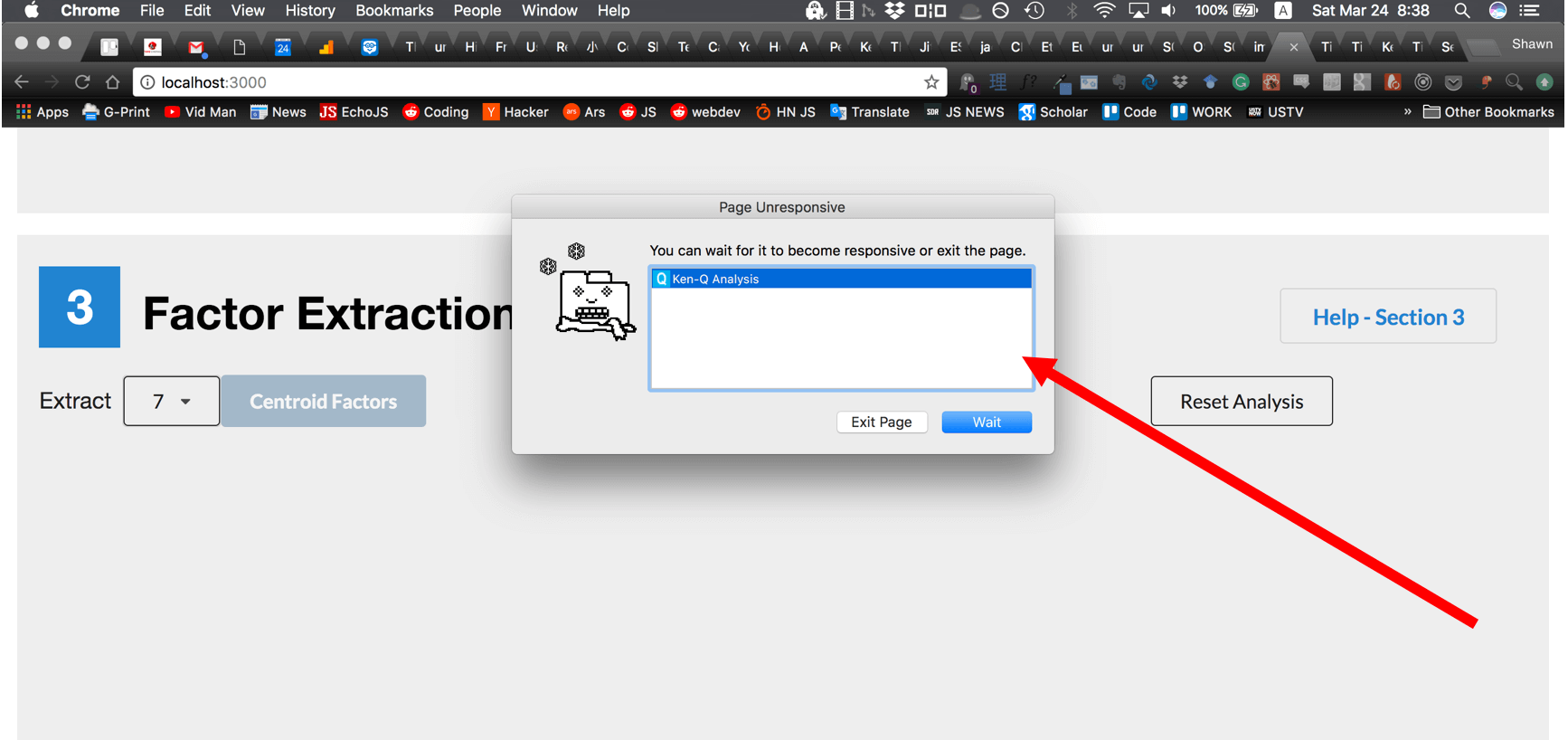Viewport: 1568px width, 740px height.
Task: Open the Translate bookmark
Action: coord(870,112)
